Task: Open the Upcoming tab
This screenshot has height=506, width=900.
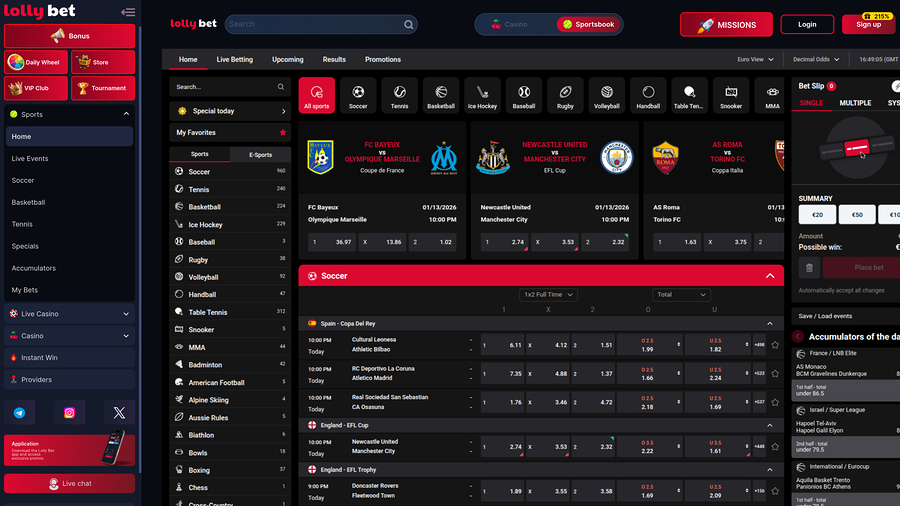Action: point(288,60)
